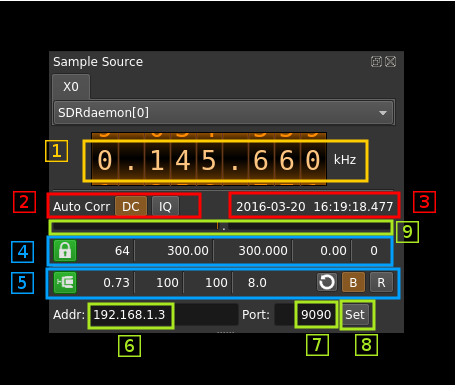Select the X0 tab

71,87
